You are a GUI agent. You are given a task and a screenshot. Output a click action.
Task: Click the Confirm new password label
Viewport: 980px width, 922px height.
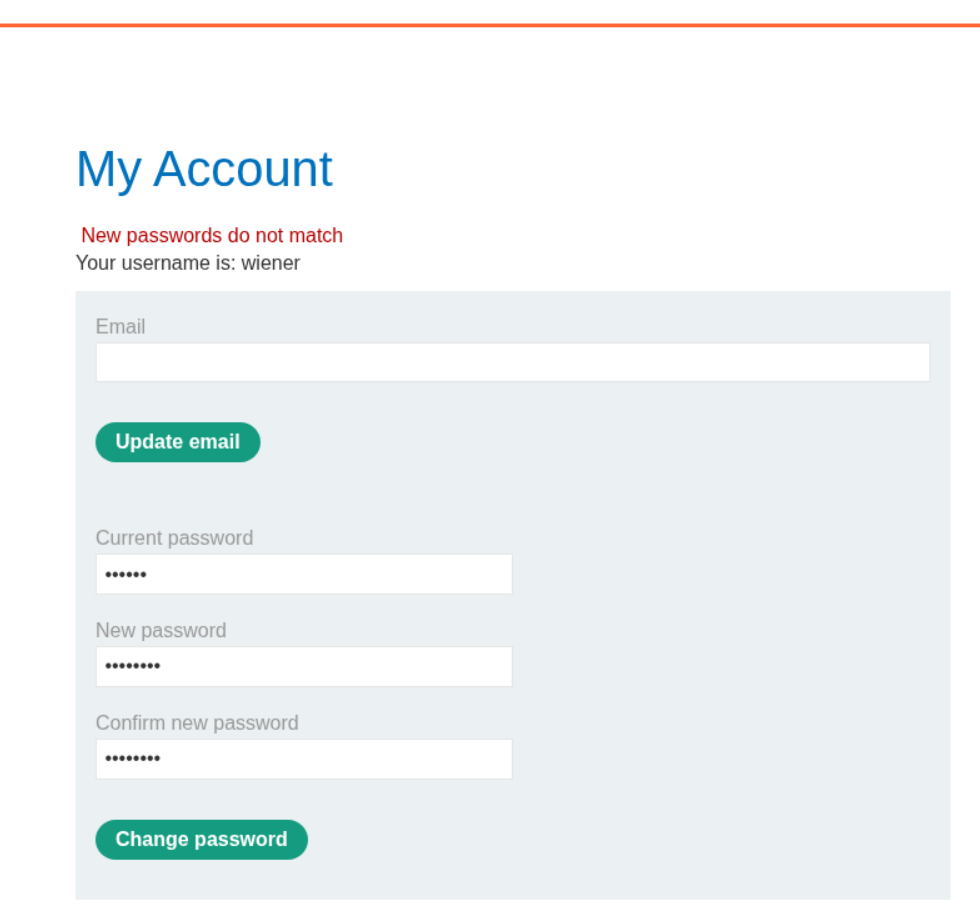pos(197,723)
